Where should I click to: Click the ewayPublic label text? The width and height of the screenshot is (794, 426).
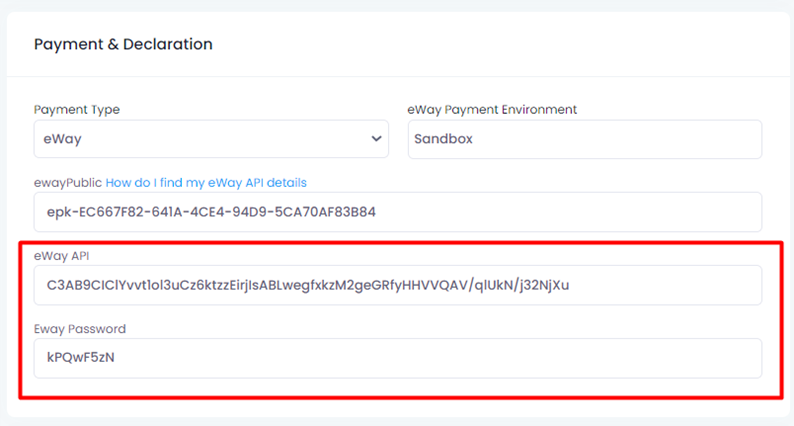[68, 182]
